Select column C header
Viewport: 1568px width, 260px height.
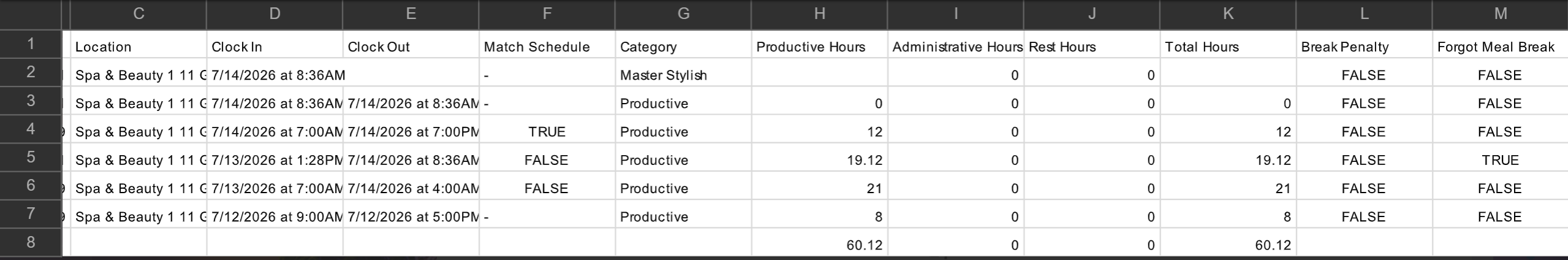138,14
